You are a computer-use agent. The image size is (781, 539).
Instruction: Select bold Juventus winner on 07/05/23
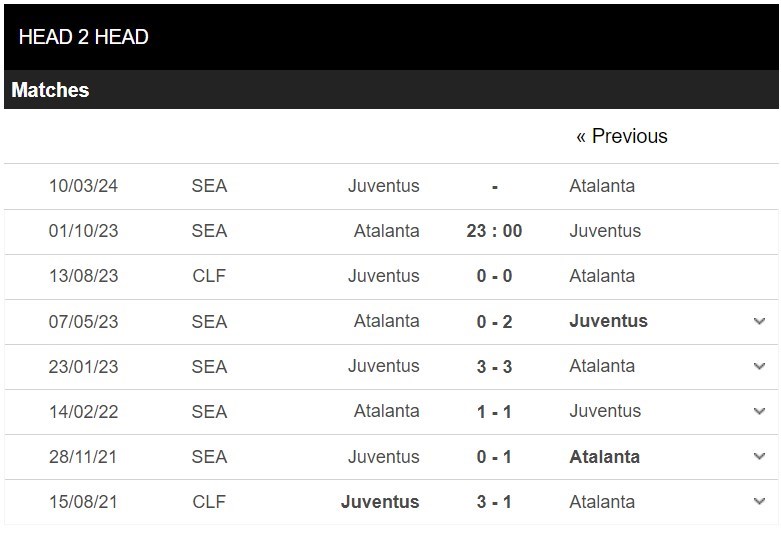(608, 321)
